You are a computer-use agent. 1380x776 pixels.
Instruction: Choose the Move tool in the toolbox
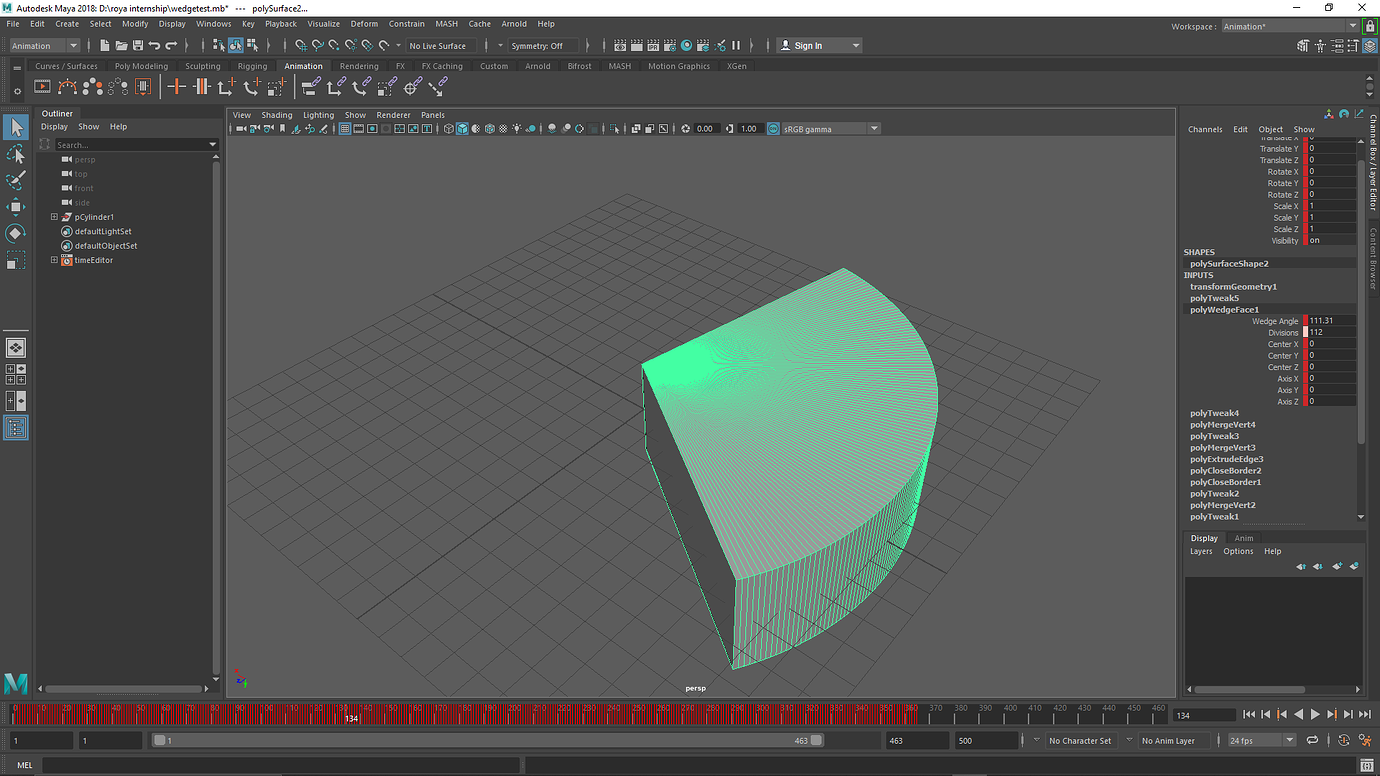tap(16, 207)
